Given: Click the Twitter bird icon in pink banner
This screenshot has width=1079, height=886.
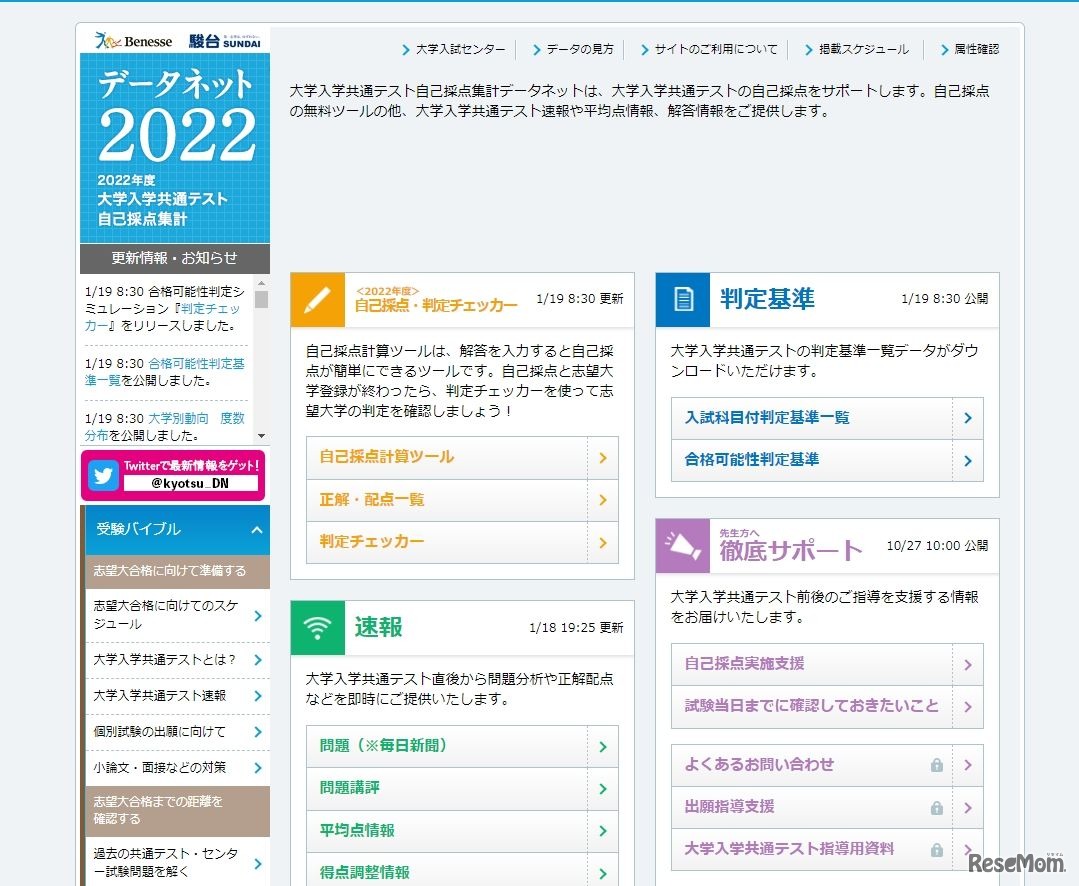Looking at the screenshot, I should [x=104, y=475].
